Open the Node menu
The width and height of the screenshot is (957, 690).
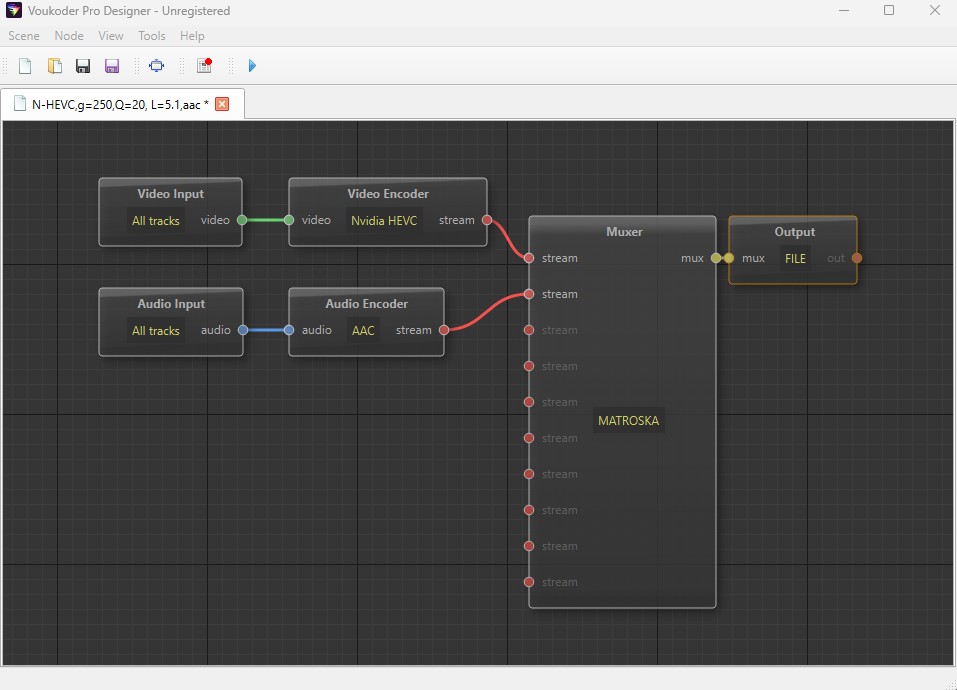69,36
